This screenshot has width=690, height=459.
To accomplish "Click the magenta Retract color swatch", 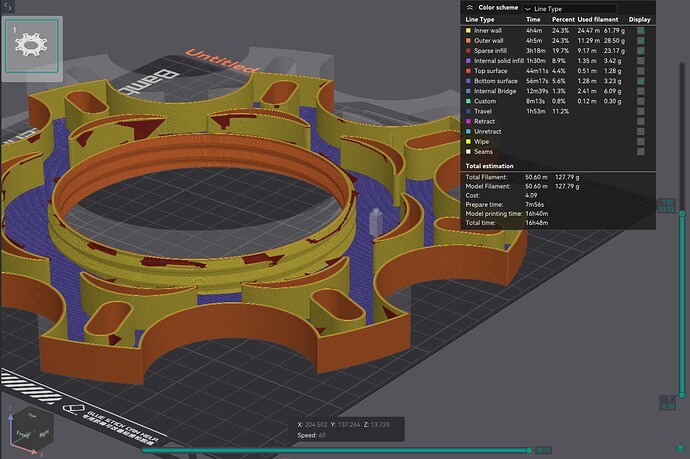I will click(x=468, y=121).
